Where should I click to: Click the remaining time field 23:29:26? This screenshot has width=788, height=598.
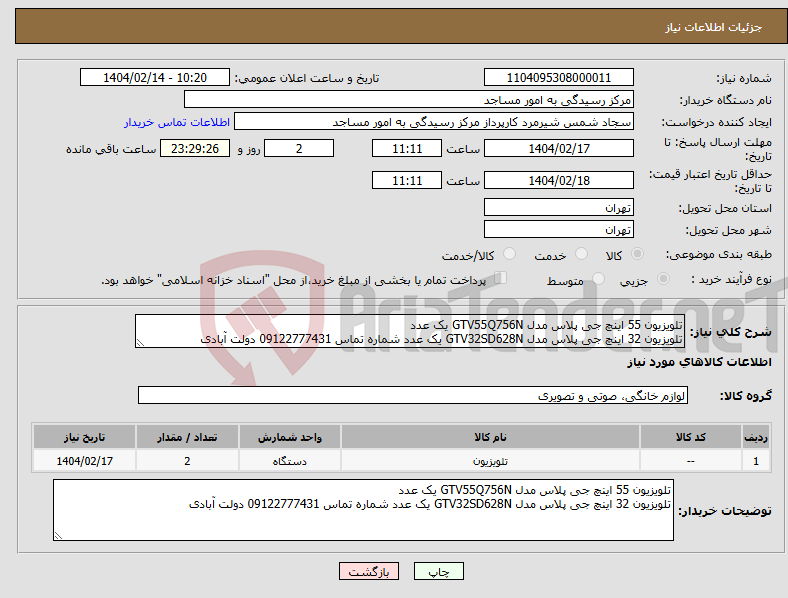point(195,148)
